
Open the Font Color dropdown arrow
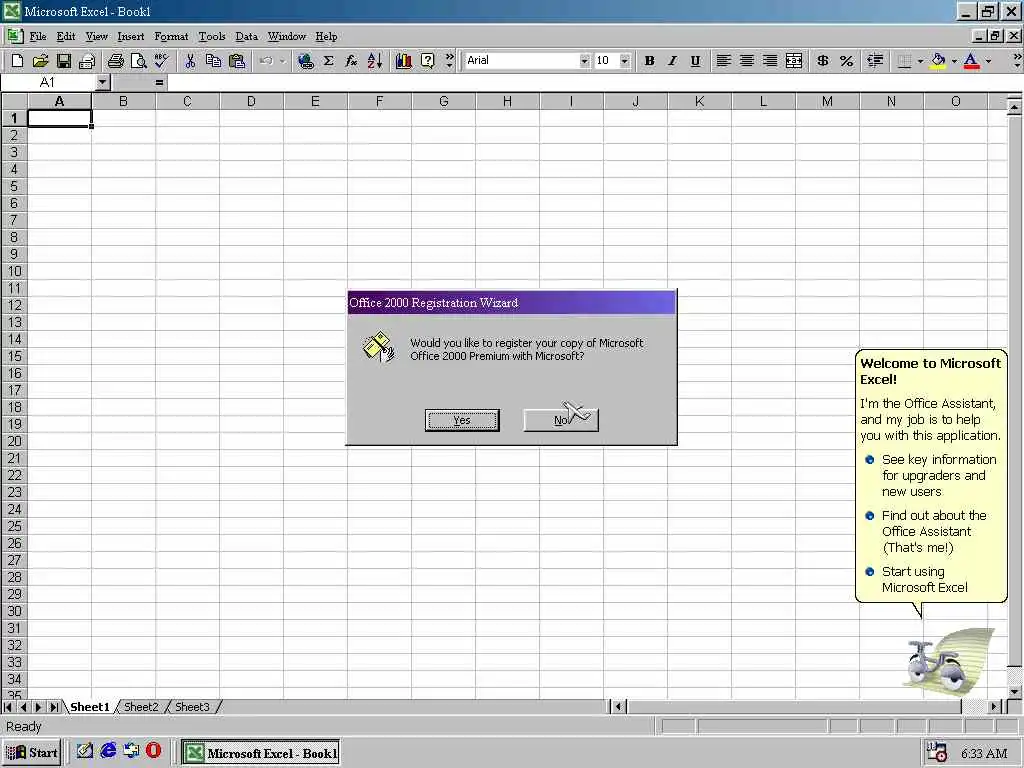[x=988, y=61]
